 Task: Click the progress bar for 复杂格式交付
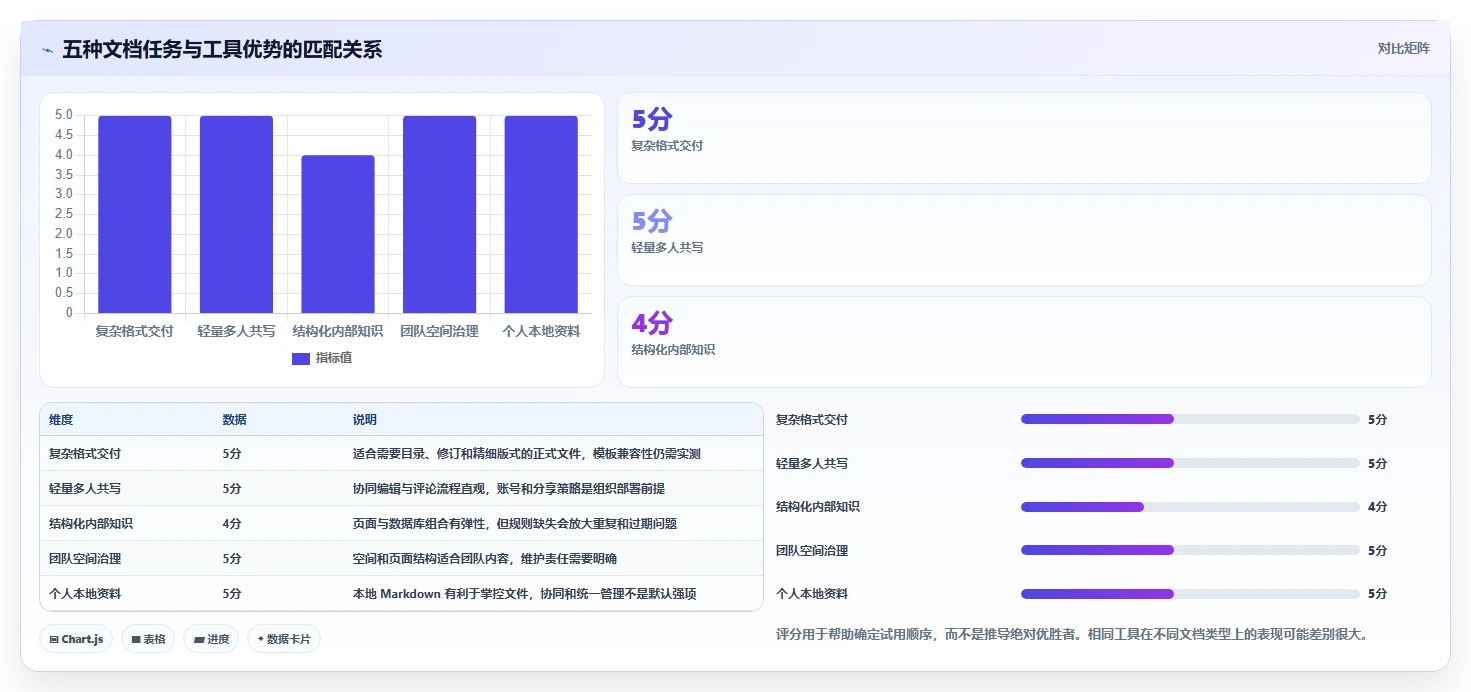[1190, 420]
